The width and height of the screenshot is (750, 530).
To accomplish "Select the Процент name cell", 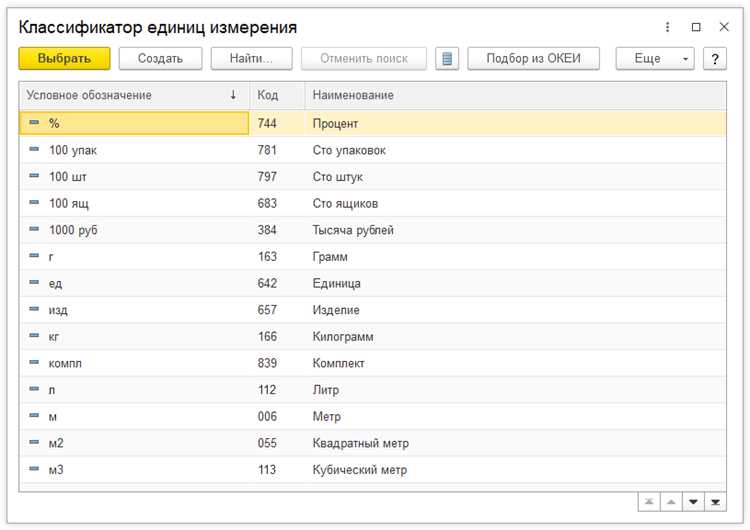I will pyautogui.click(x=516, y=123).
